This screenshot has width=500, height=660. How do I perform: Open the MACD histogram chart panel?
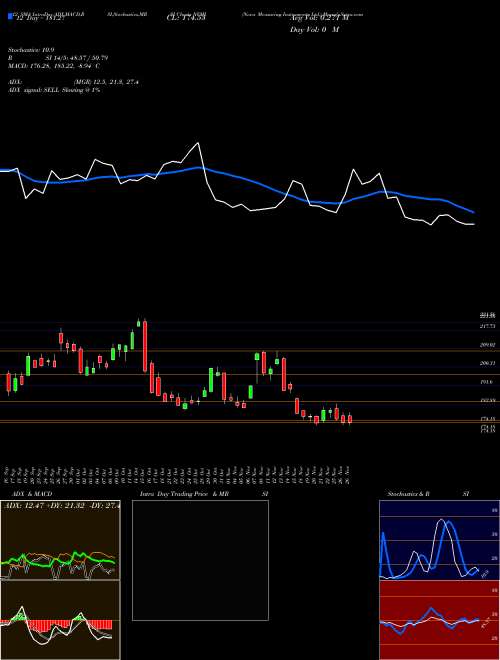click(x=60, y=620)
